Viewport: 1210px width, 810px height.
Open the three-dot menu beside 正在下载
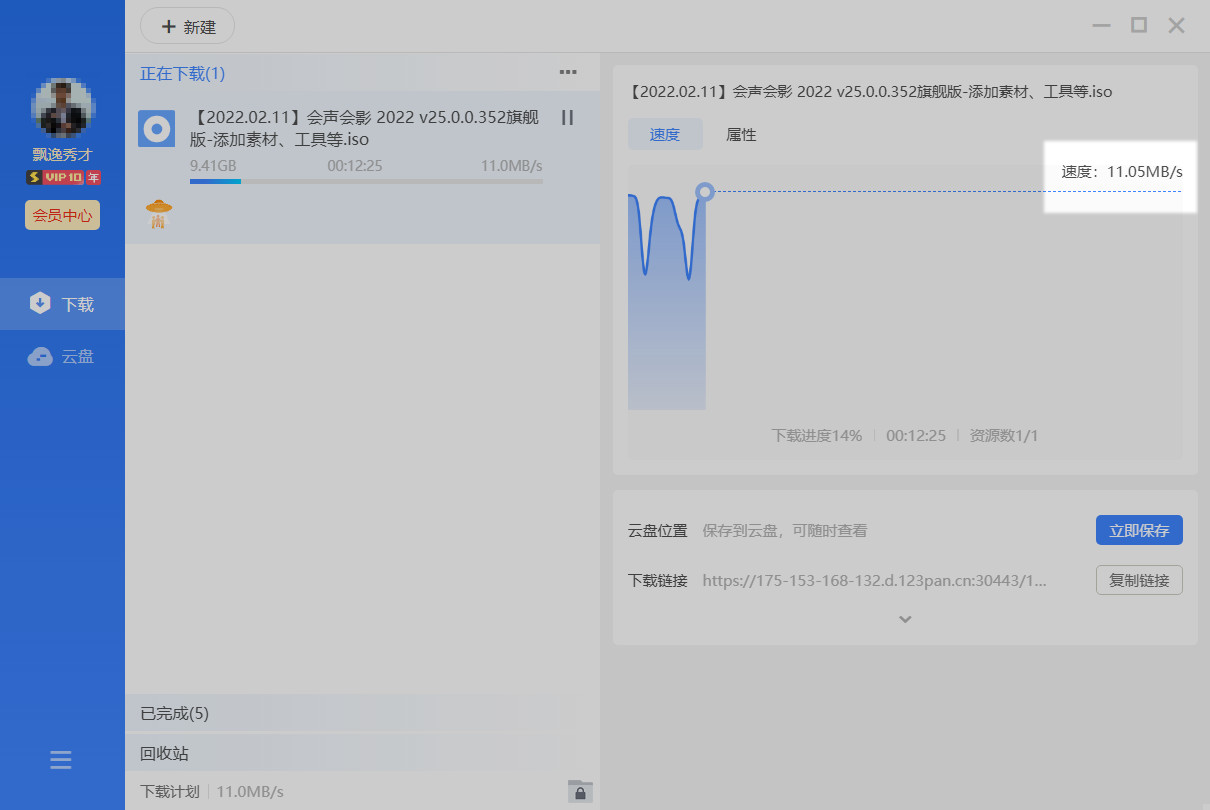point(568,72)
